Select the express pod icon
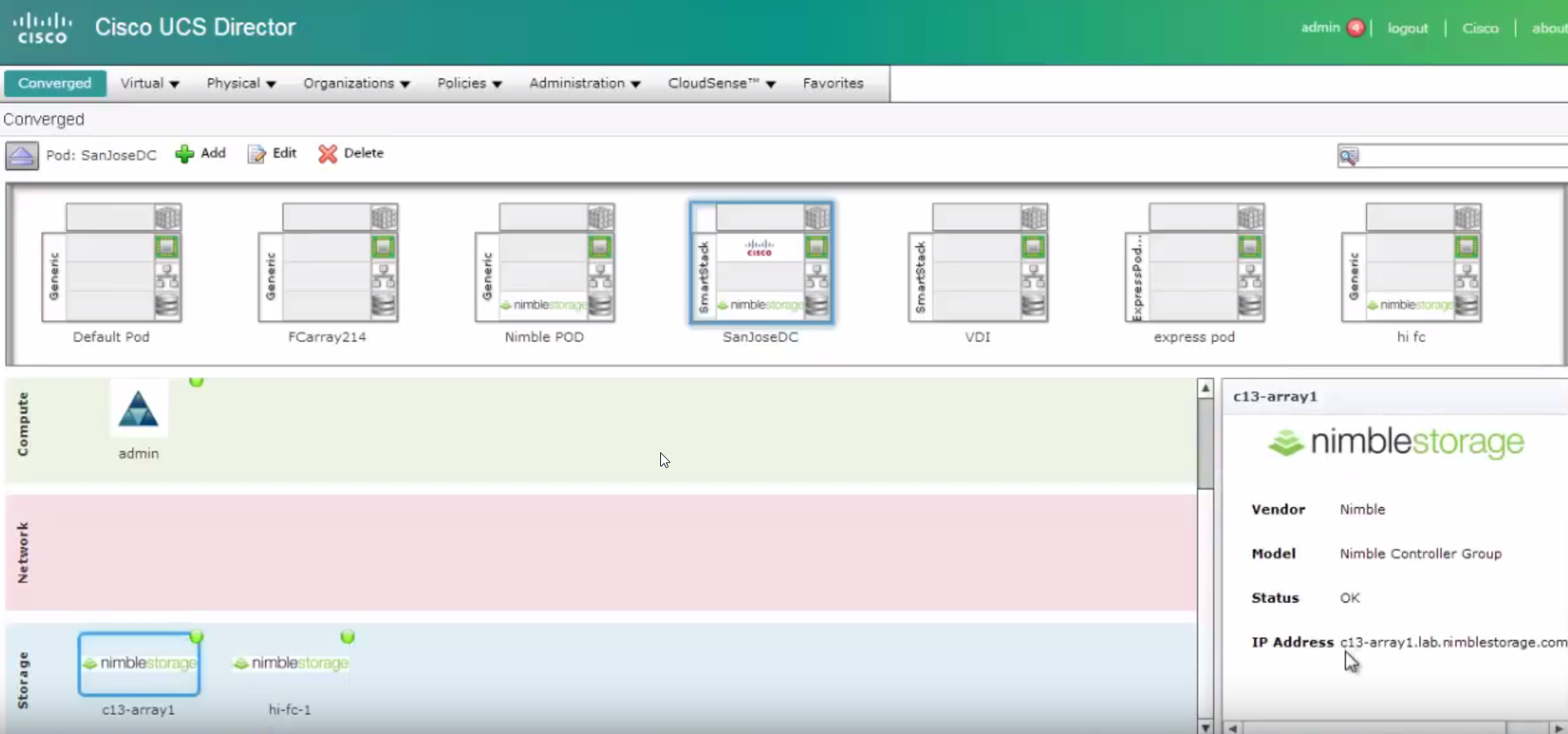This screenshot has height=734, width=1568. click(x=1194, y=263)
